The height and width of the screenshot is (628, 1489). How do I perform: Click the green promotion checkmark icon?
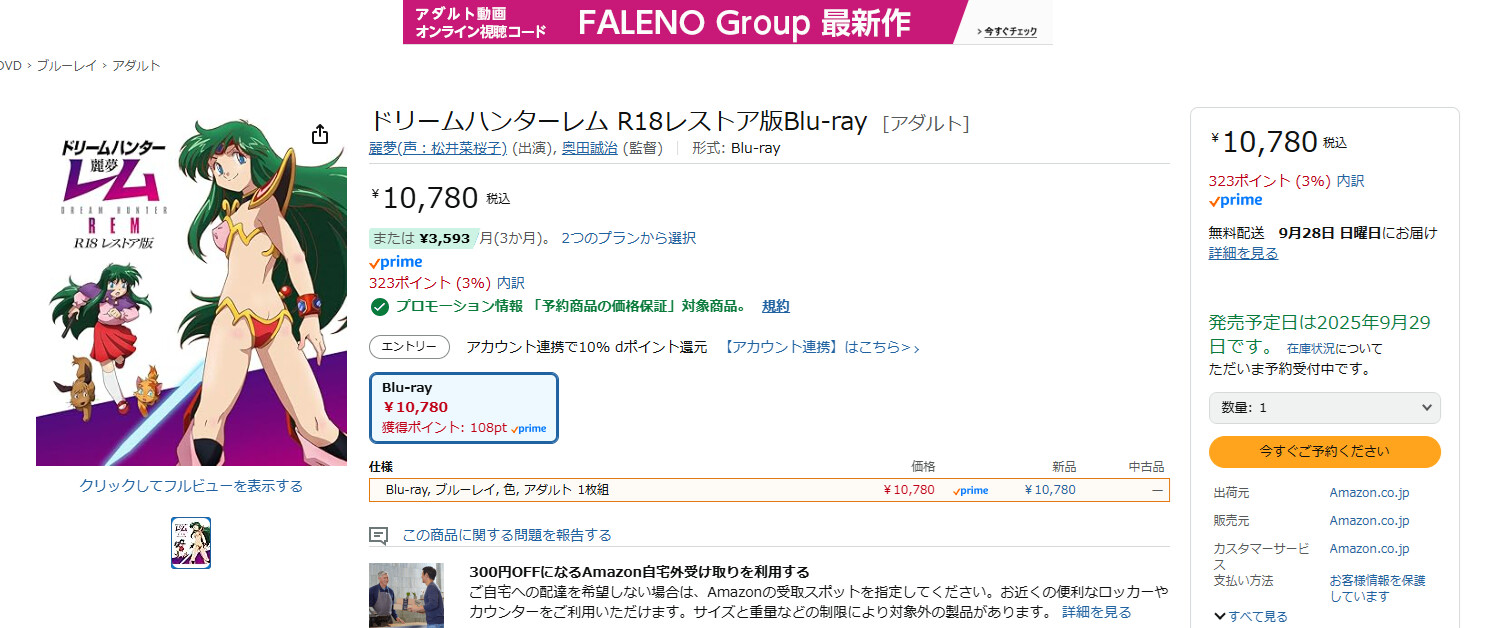pyautogui.click(x=379, y=306)
